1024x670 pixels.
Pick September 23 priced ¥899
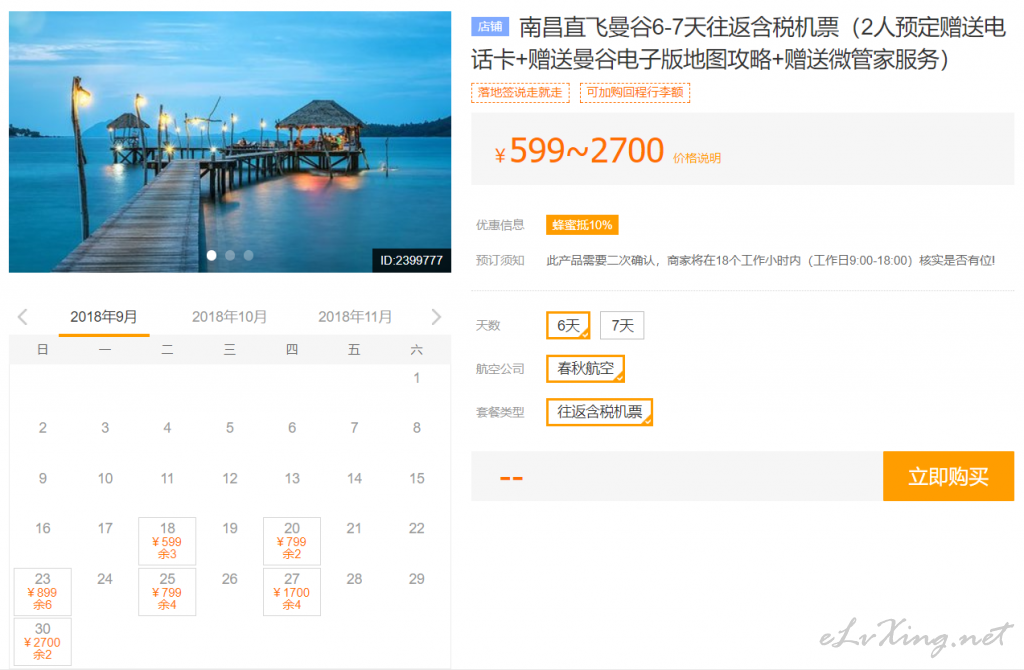[42, 592]
